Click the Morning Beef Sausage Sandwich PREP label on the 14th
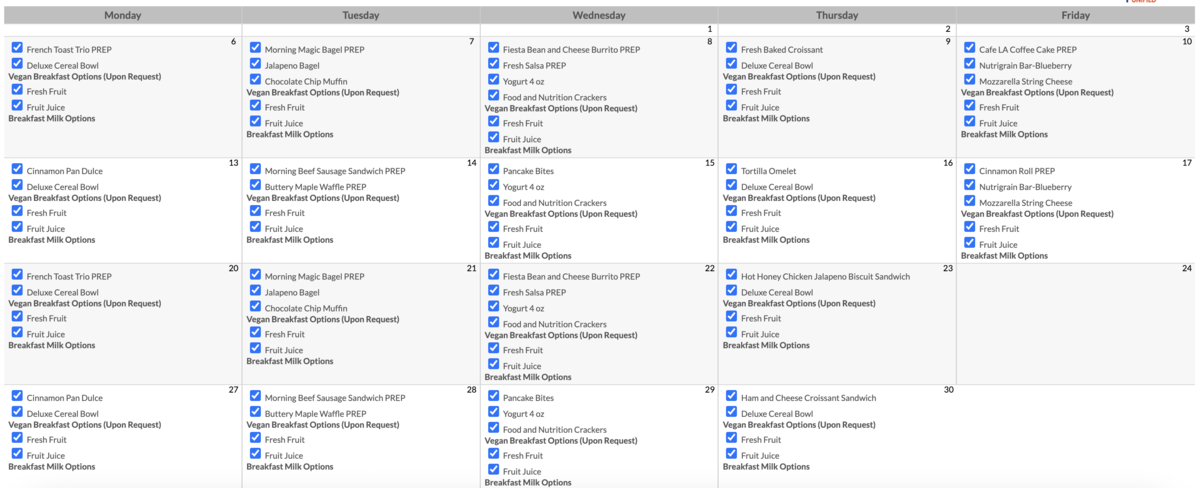 (334, 171)
